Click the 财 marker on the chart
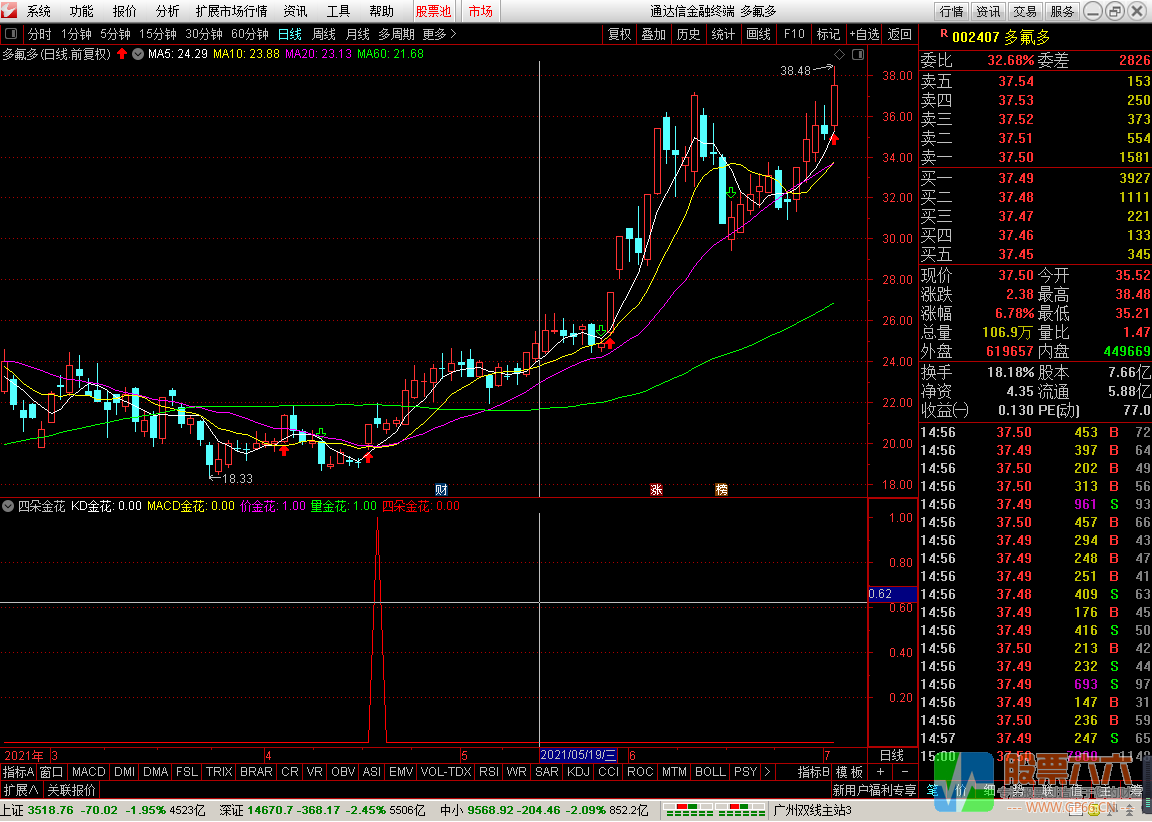1152x822 pixels. (x=441, y=490)
